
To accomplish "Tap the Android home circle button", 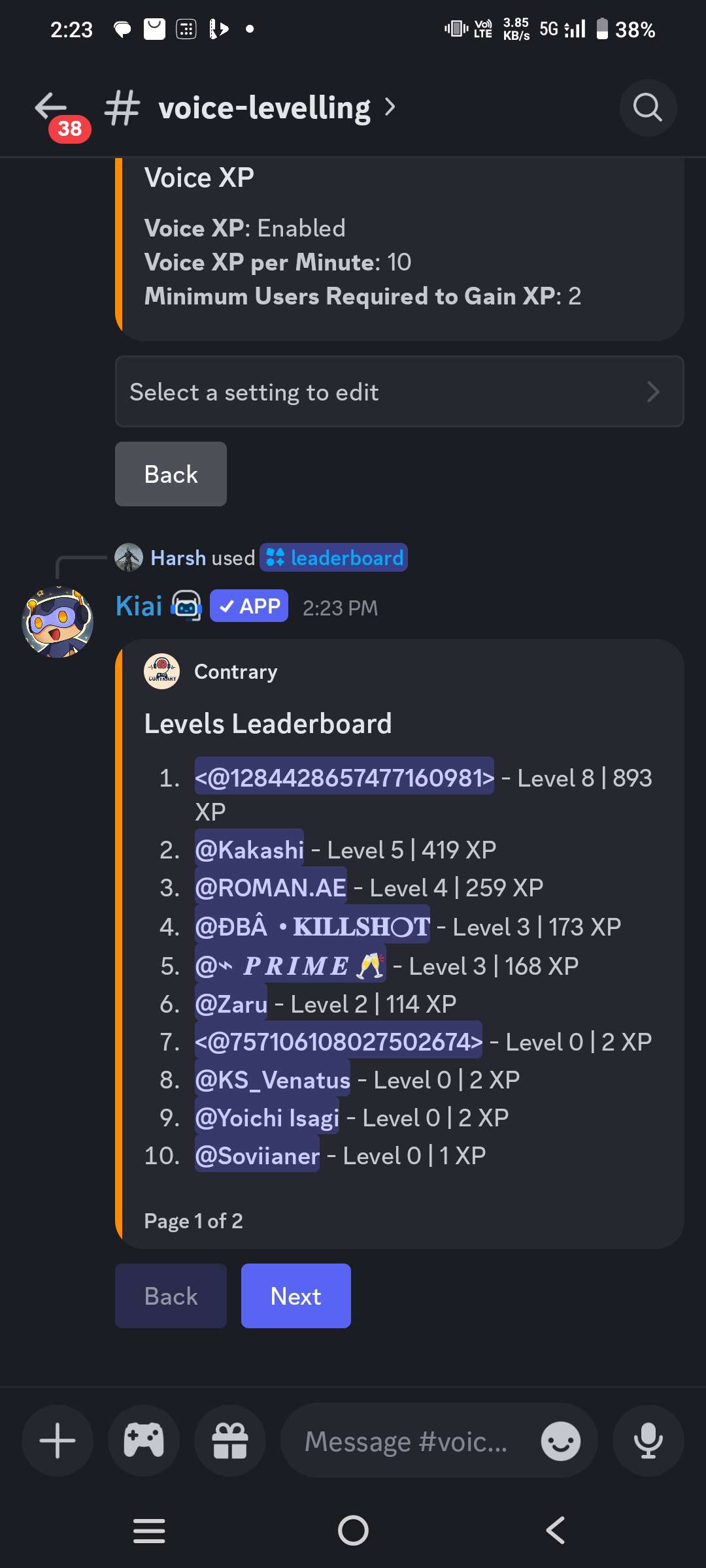I will tap(353, 1530).
